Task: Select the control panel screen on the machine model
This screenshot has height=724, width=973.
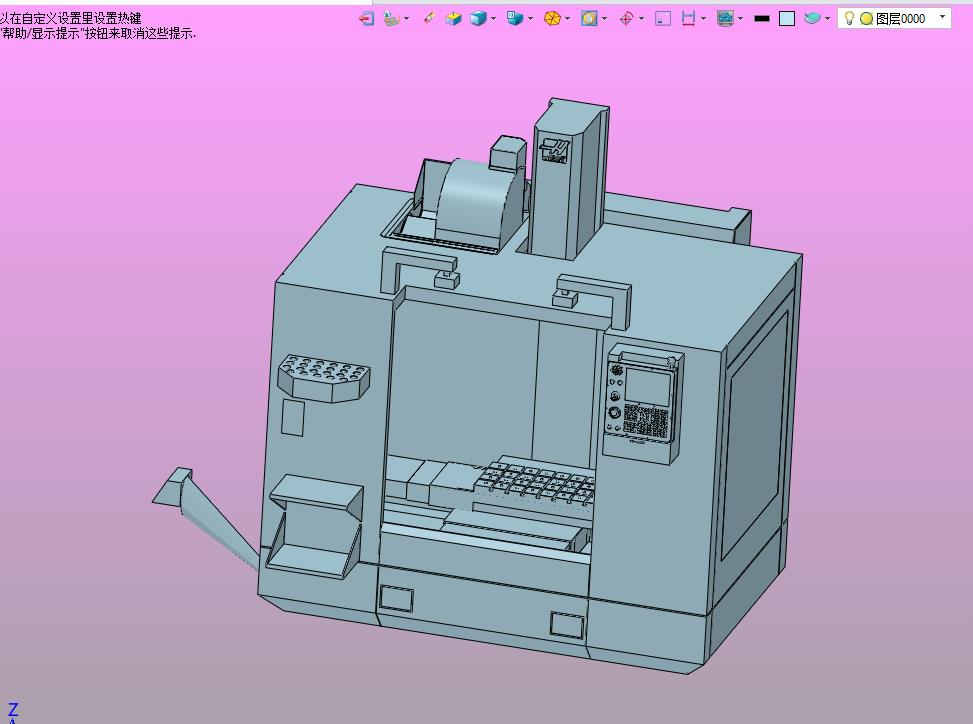Action: coord(648,386)
